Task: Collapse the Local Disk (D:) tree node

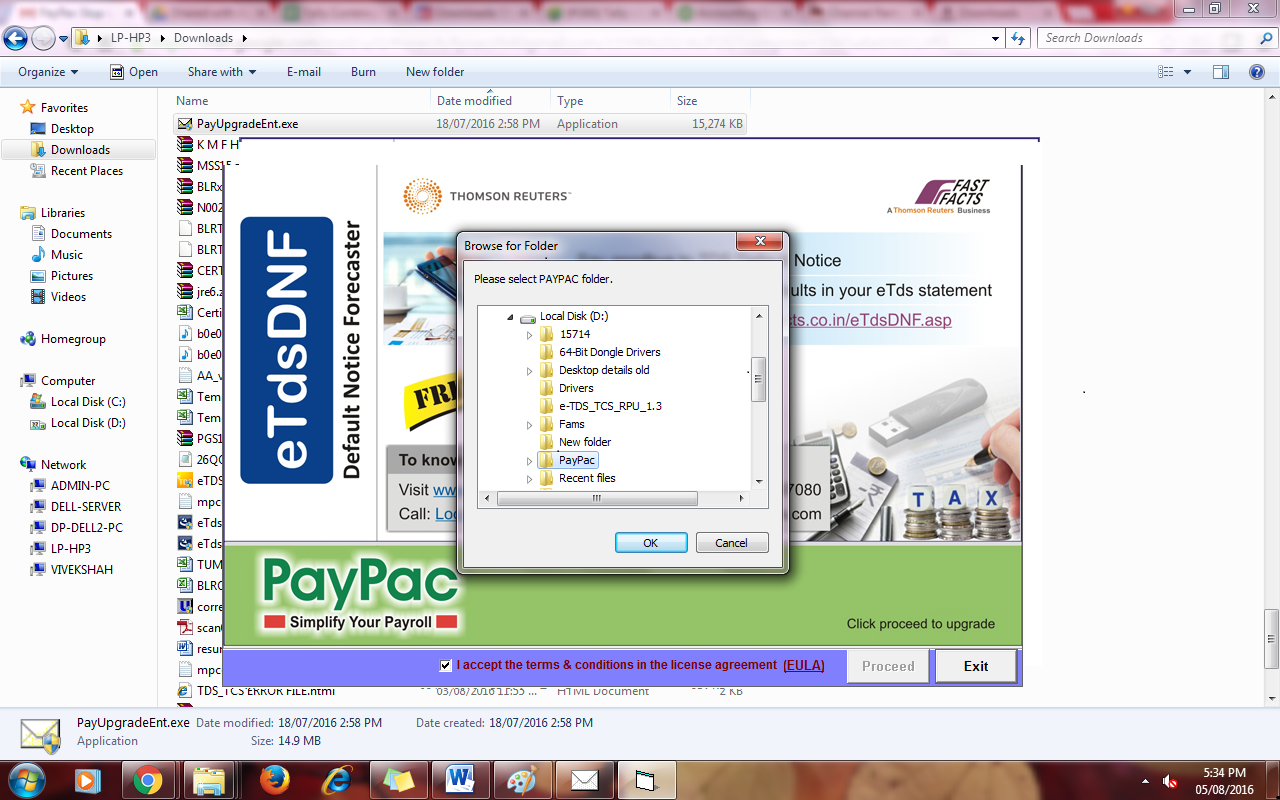Action: [x=511, y=317]
